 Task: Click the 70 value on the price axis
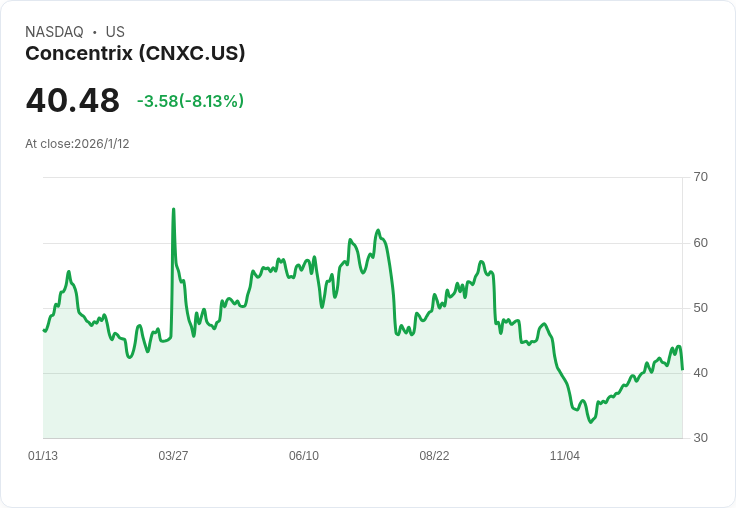click(700, 177)
